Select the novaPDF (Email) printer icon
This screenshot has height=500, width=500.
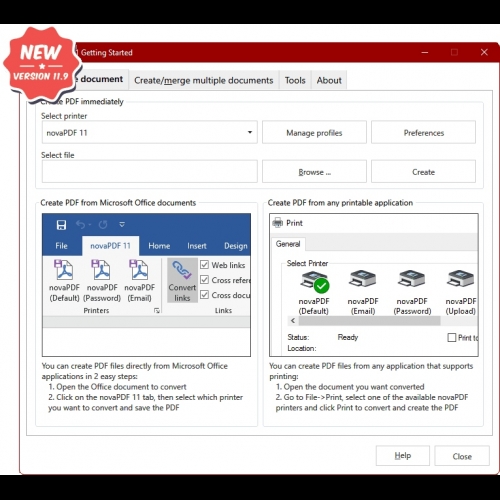(x=363, y=279)
